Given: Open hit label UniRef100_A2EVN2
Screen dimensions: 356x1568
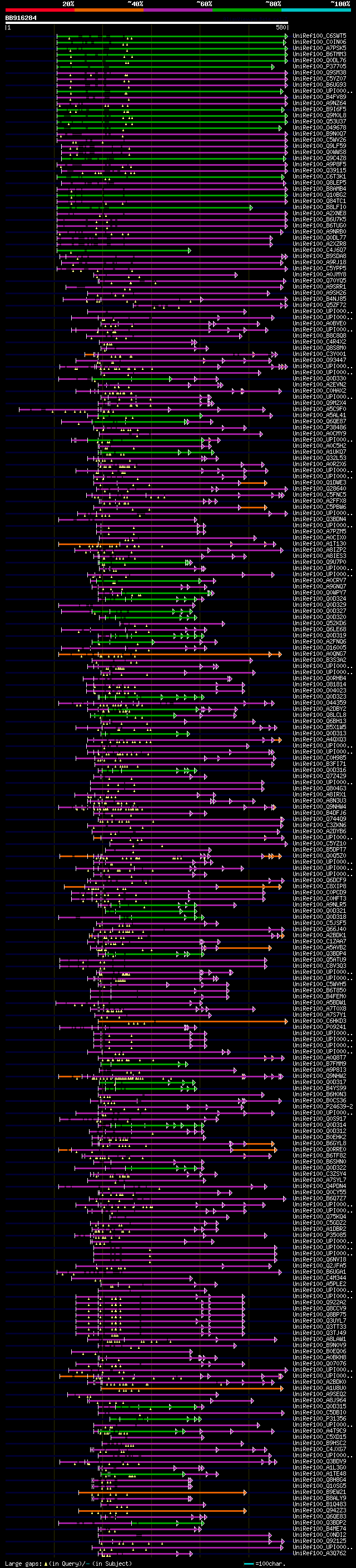Looking at the screenshot, I should tap(319, 385).
